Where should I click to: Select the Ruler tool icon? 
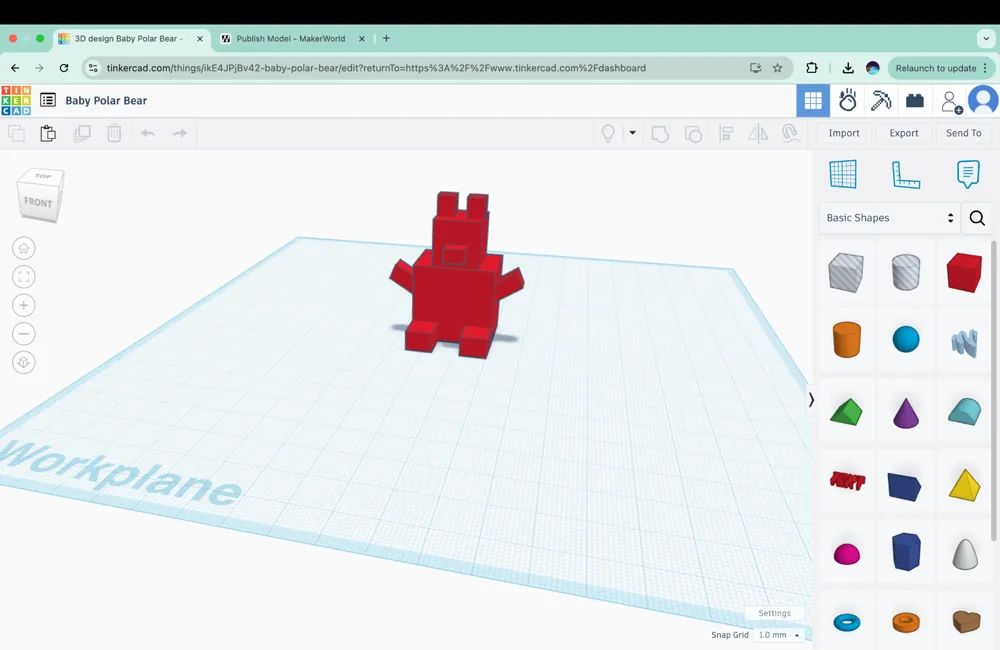click(x=906, y=175)
